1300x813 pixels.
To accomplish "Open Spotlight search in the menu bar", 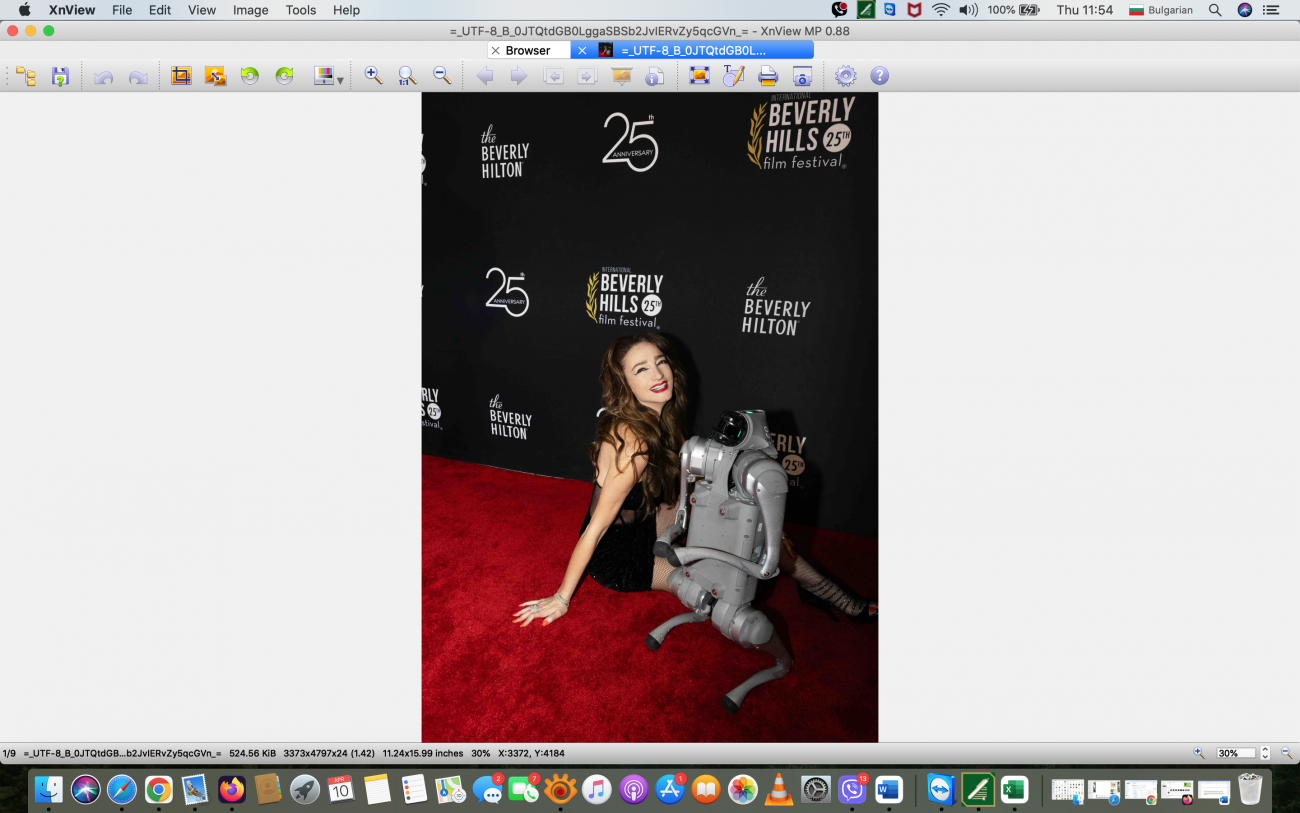I will point(1215,10).
